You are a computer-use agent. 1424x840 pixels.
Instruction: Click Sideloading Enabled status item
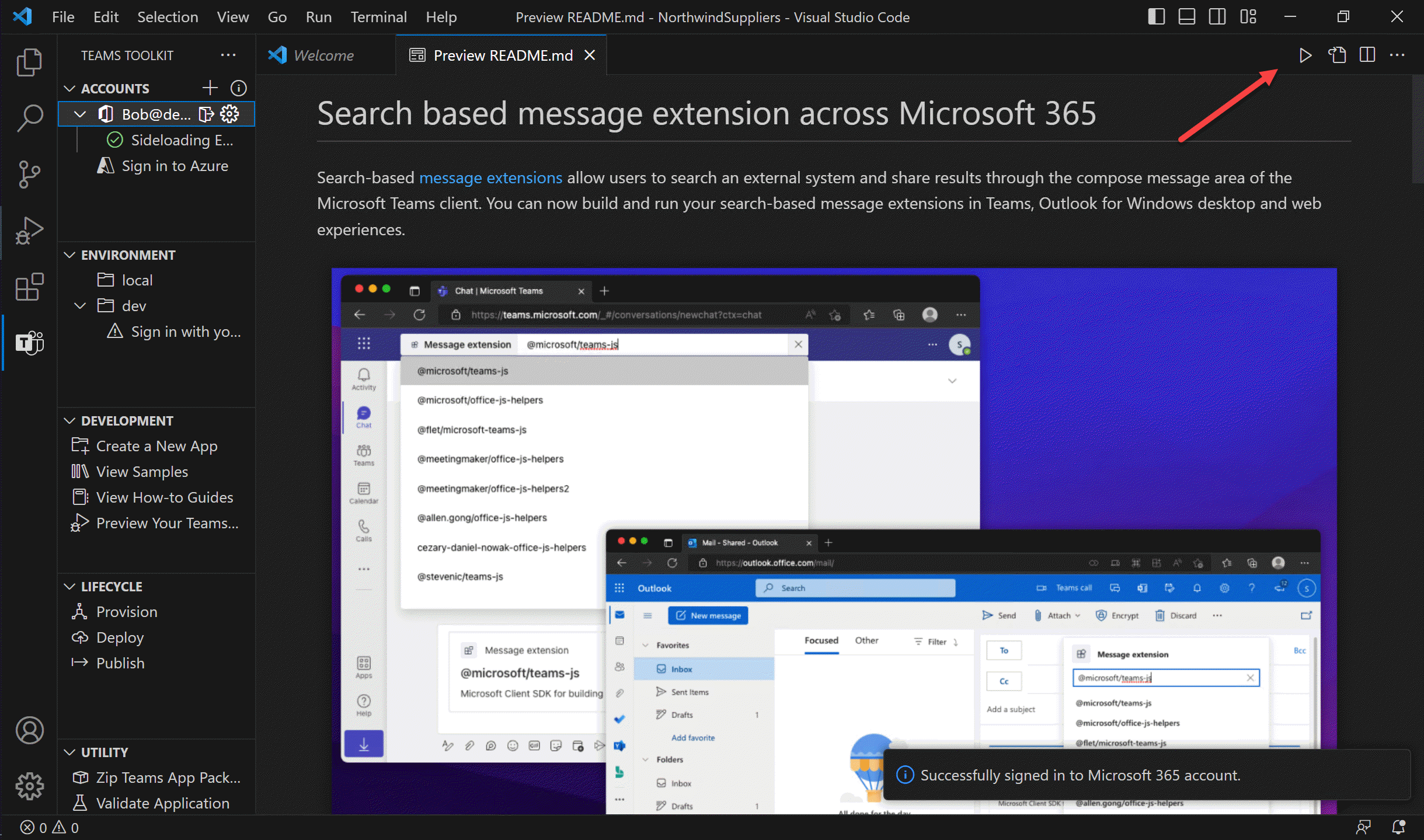click(x=182, y=140)
